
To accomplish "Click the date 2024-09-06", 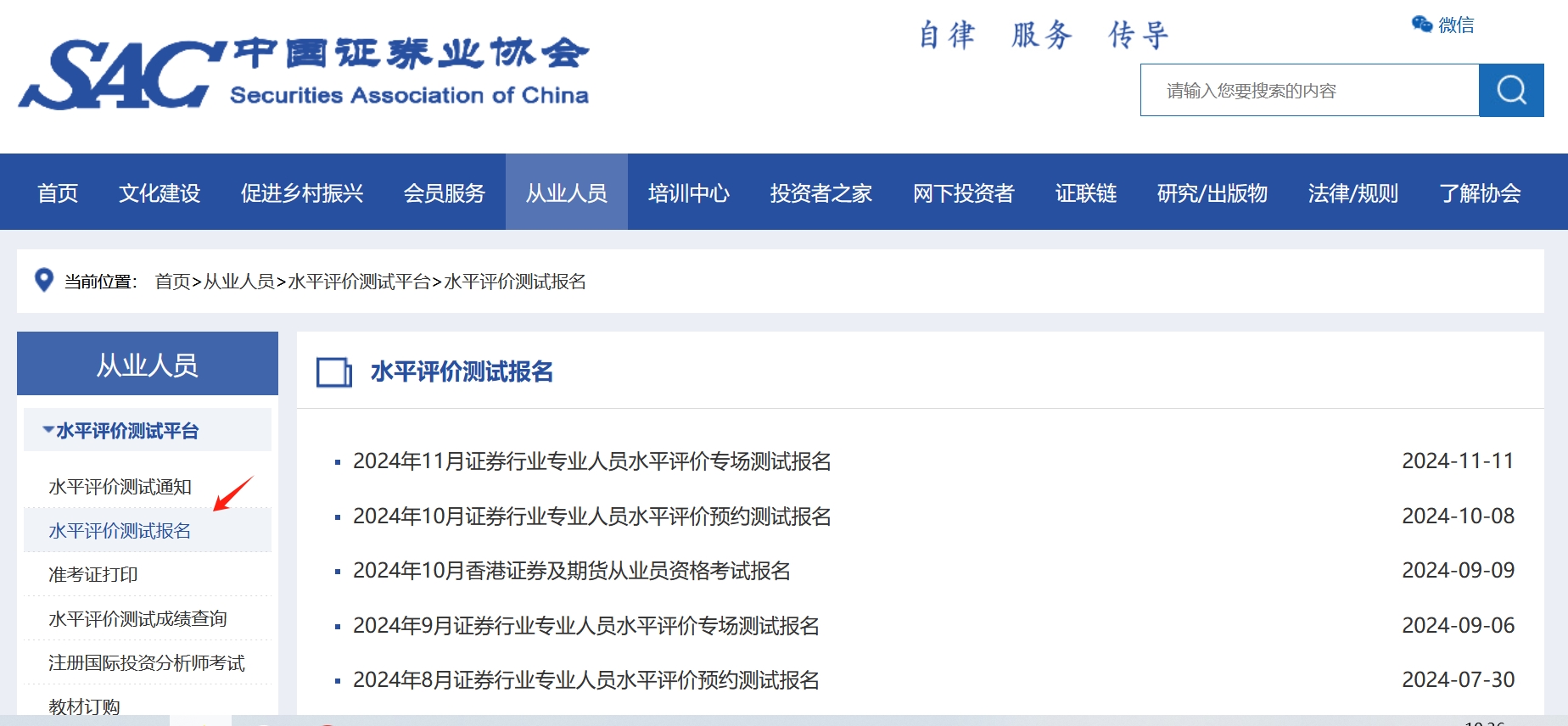I will click(x=1458, y=626).
